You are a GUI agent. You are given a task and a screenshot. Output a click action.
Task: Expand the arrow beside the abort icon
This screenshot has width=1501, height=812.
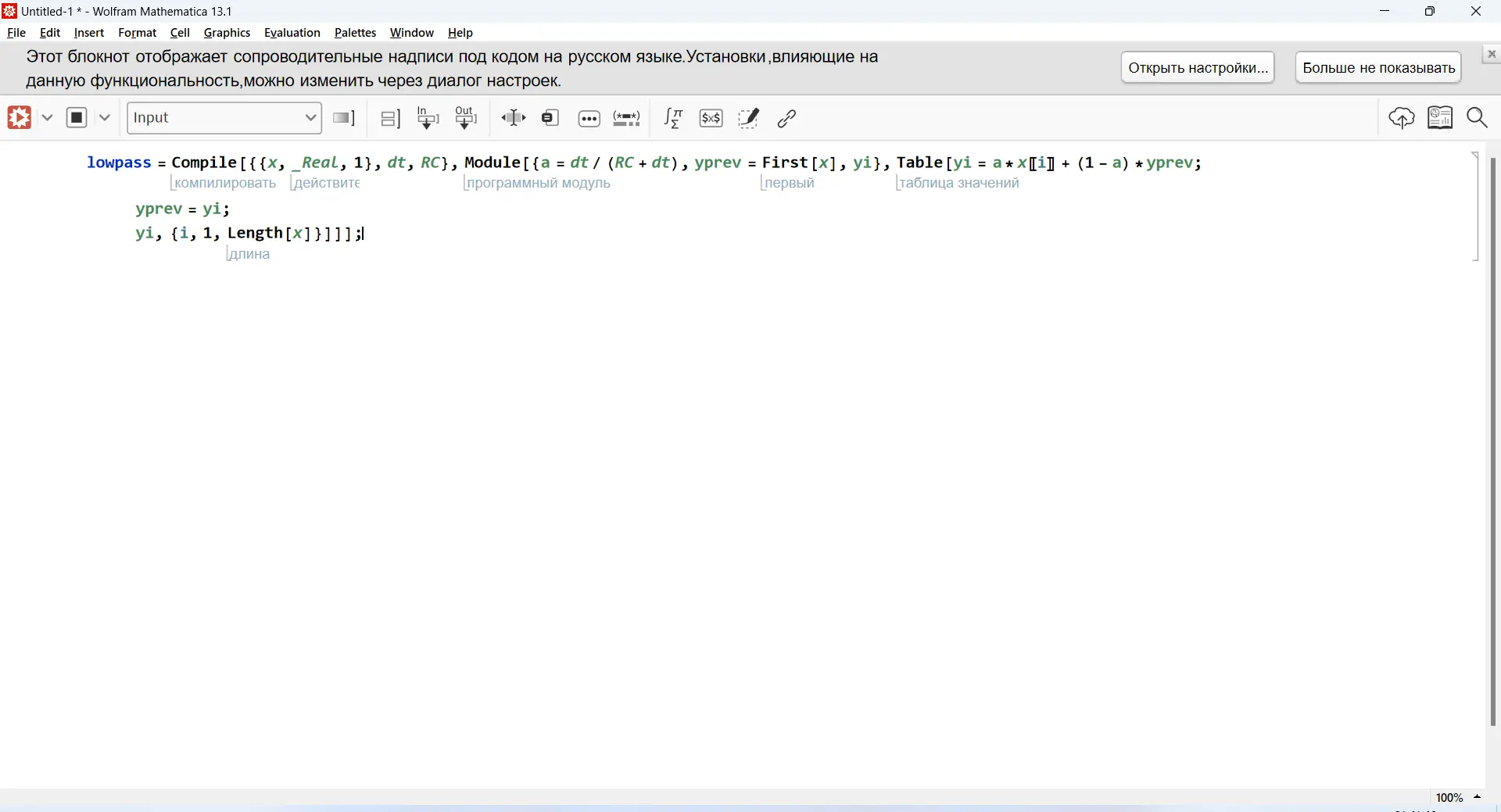[x=105, y=118]
